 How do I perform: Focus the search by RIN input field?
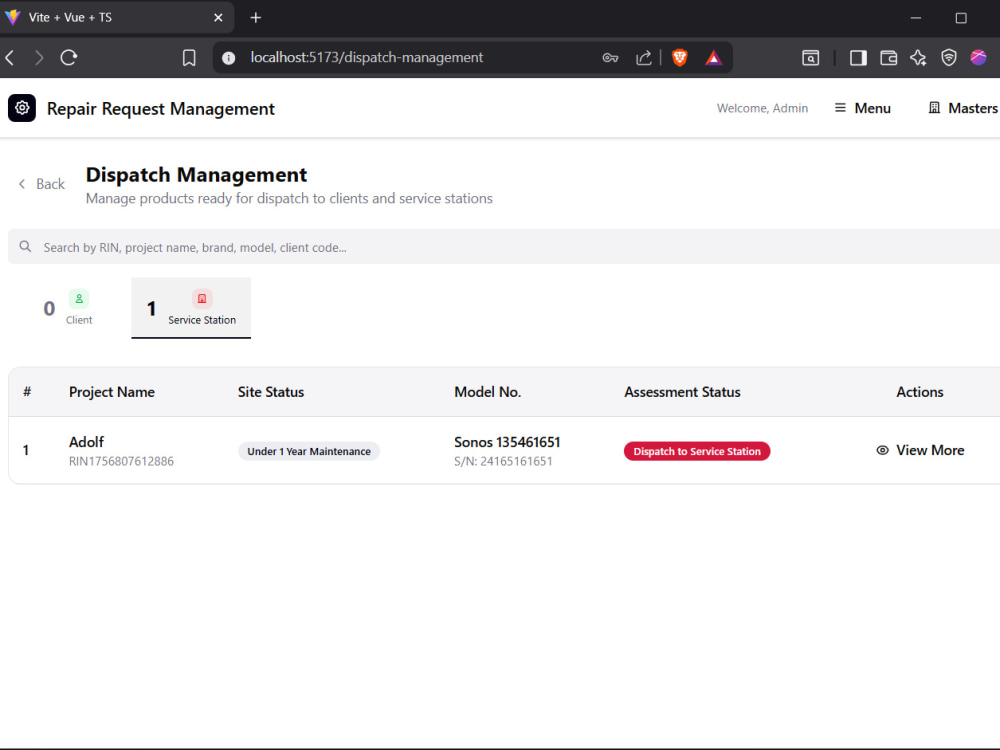pos(504,247)
